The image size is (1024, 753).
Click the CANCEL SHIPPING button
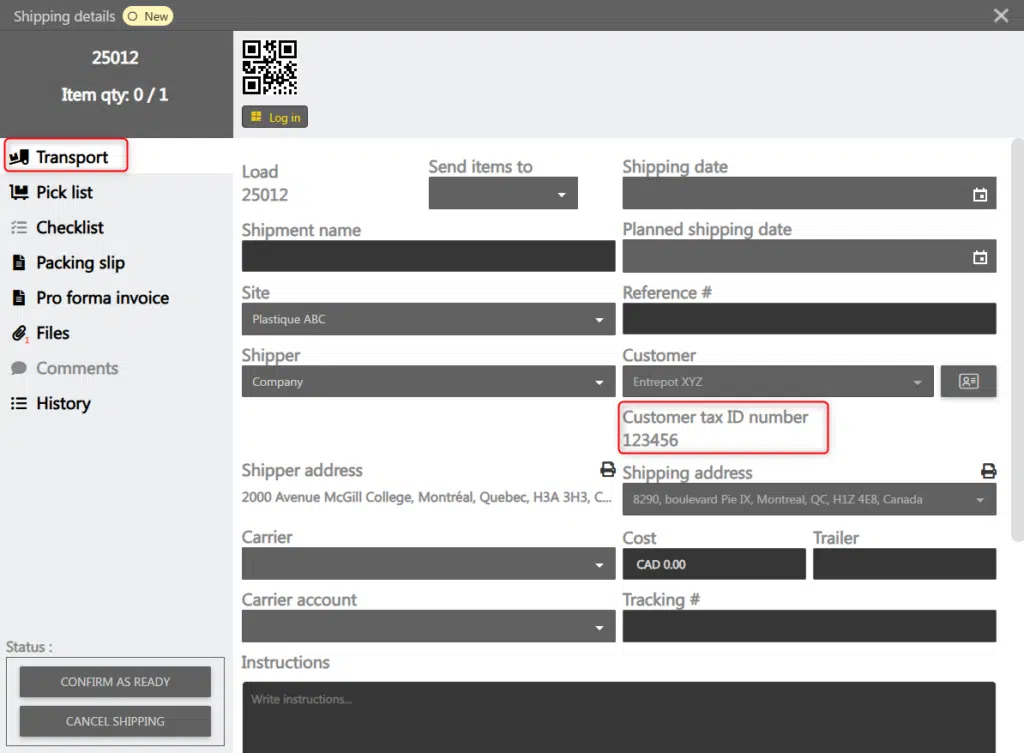pyautogui.click(x=115, y=721)
